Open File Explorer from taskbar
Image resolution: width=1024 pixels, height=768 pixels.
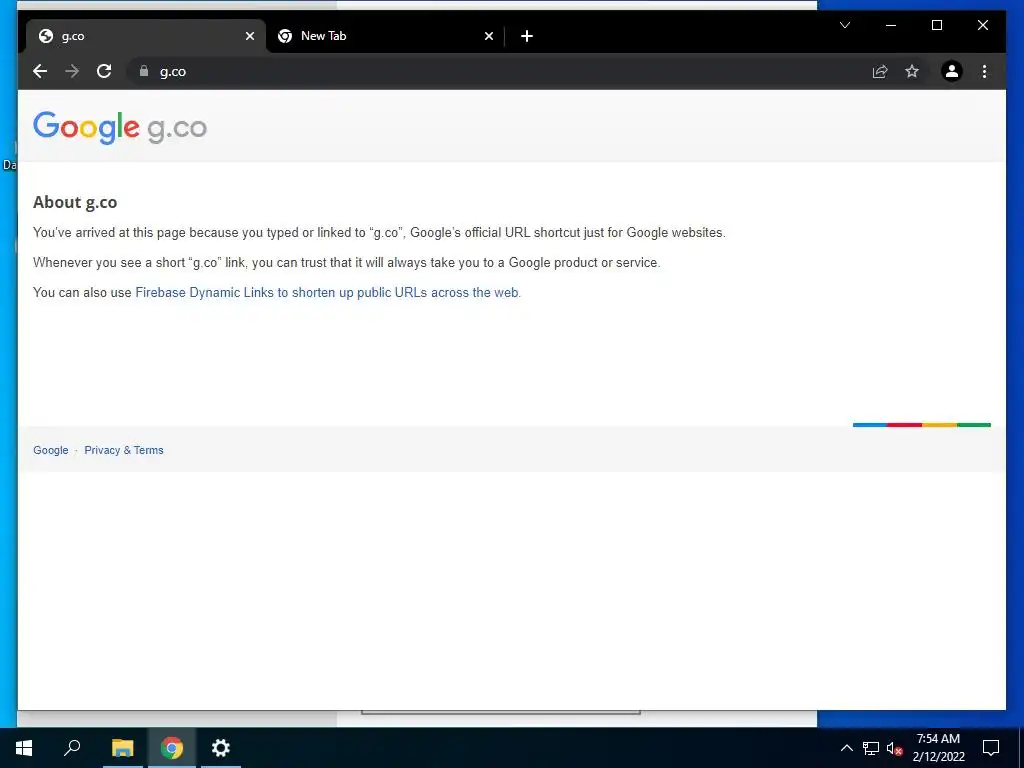click(122, 748)
